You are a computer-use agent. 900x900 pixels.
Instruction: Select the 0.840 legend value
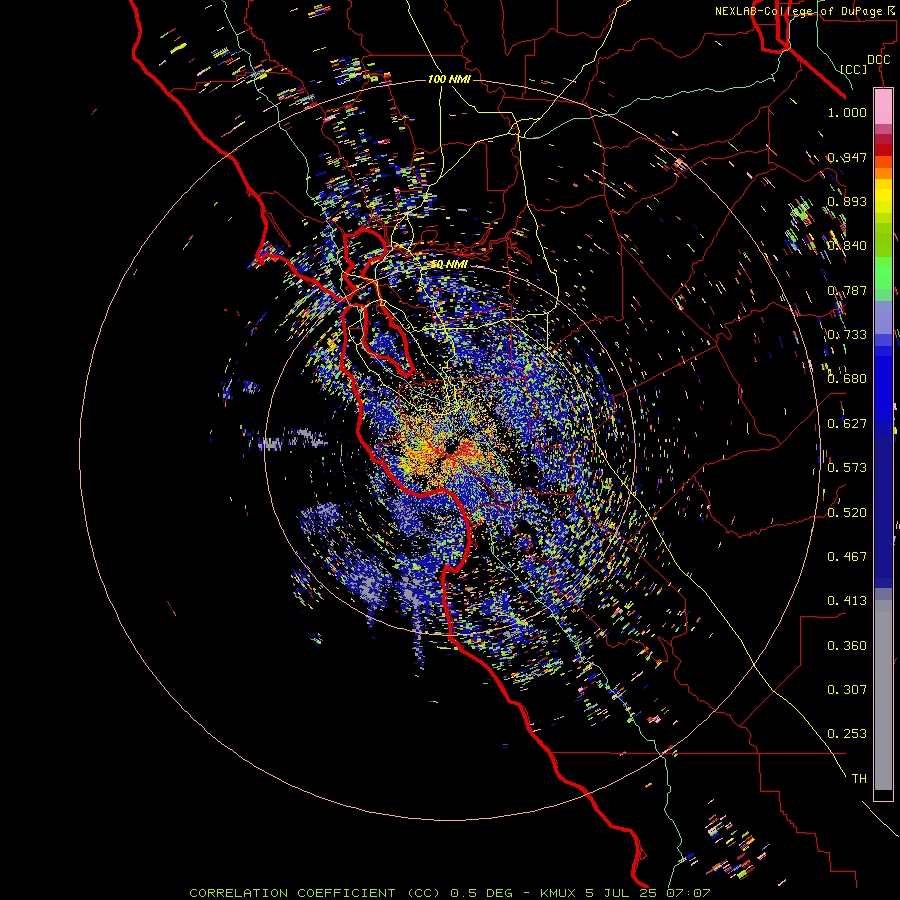click(847, 245)
